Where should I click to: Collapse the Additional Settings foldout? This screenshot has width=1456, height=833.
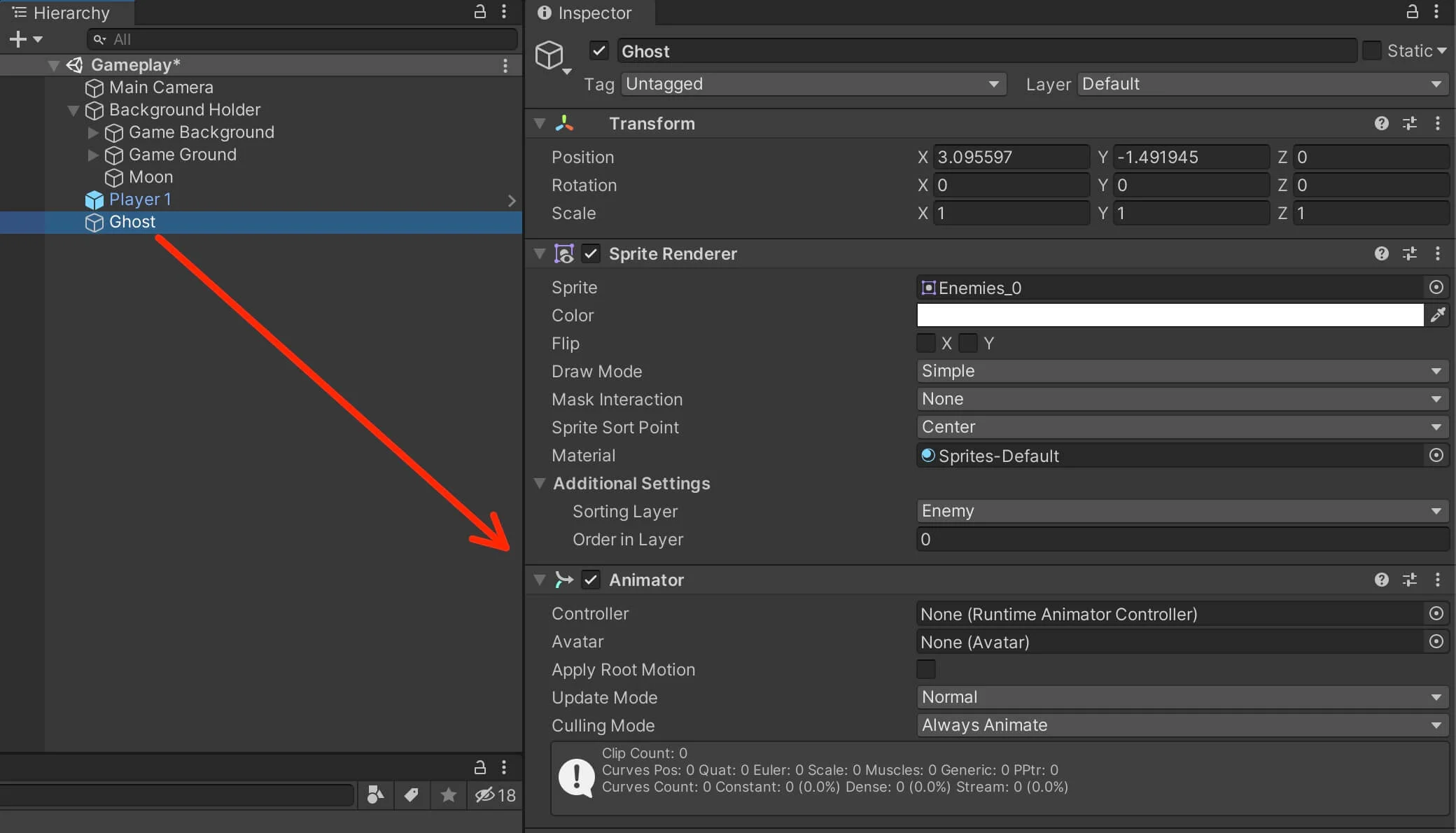coord(540,483)
